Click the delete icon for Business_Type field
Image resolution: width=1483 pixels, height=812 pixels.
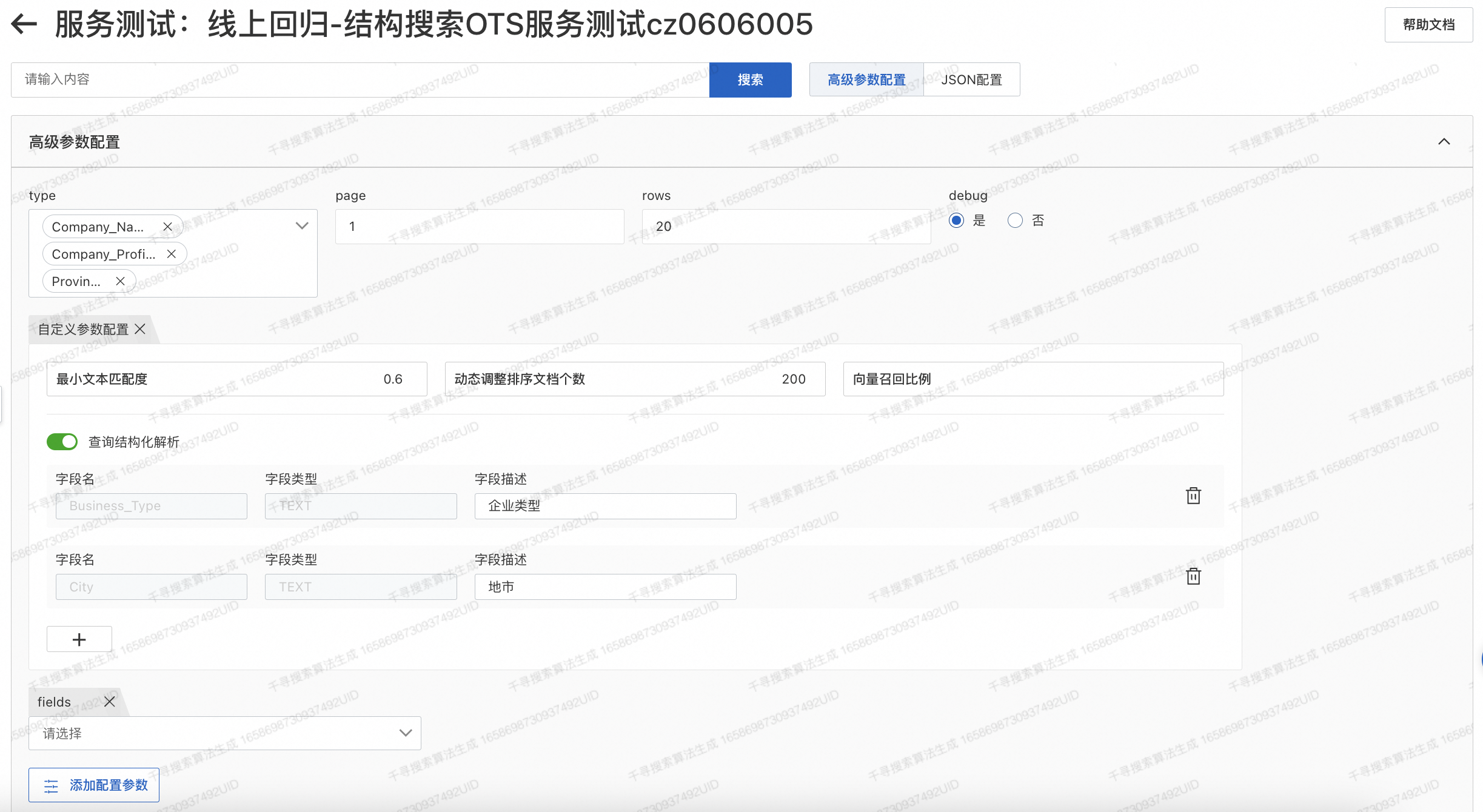point(1193,495)
